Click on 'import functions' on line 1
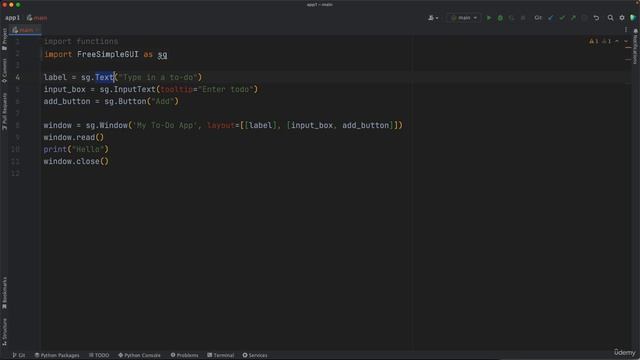This screenshot has width=640, height=360. coord(81,42)
